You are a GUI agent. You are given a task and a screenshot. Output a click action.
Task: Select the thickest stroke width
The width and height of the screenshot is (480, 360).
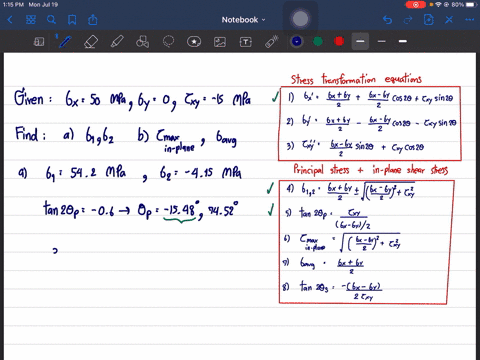click(403, 41)
